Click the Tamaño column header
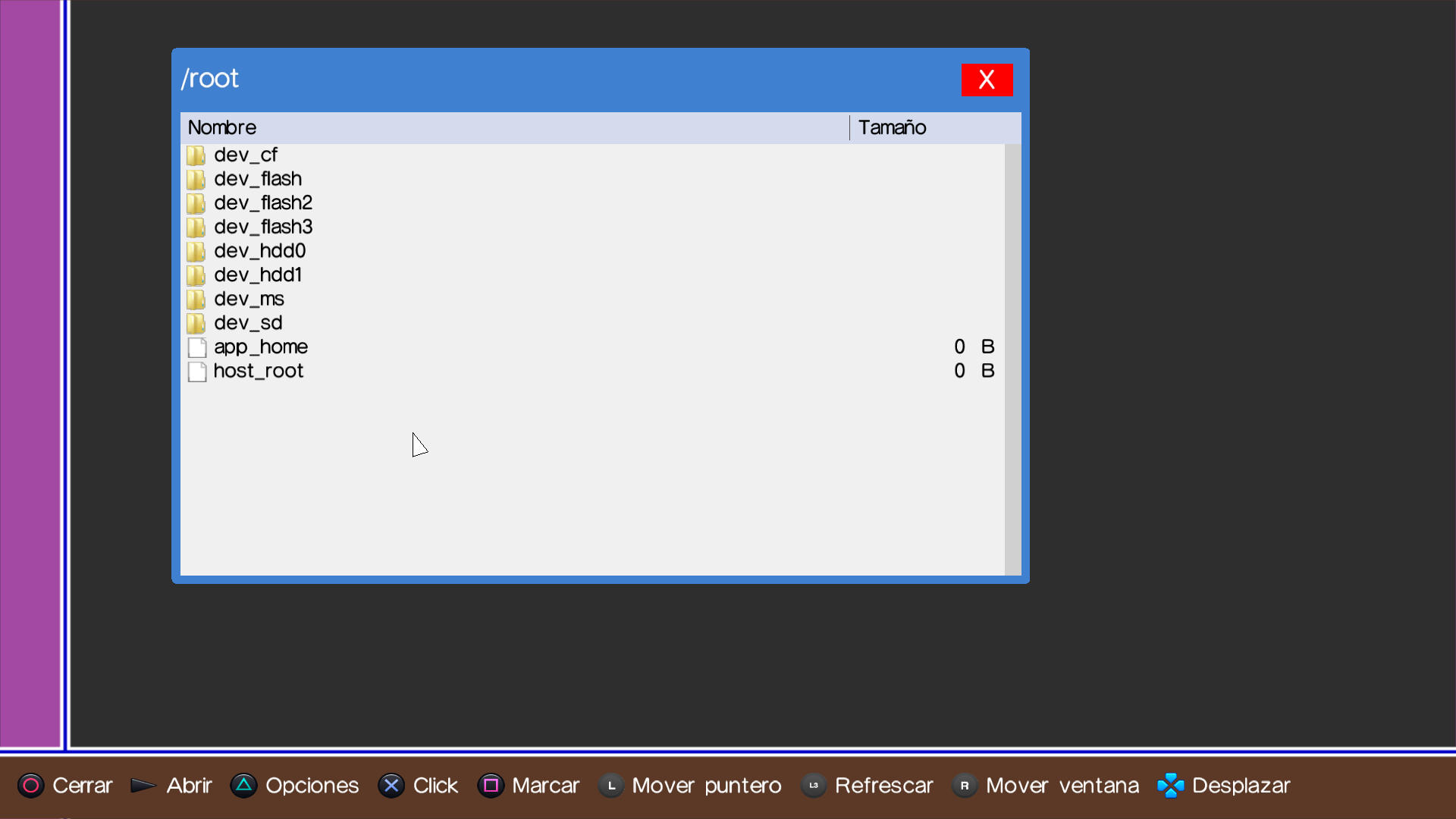 point(893,127)
